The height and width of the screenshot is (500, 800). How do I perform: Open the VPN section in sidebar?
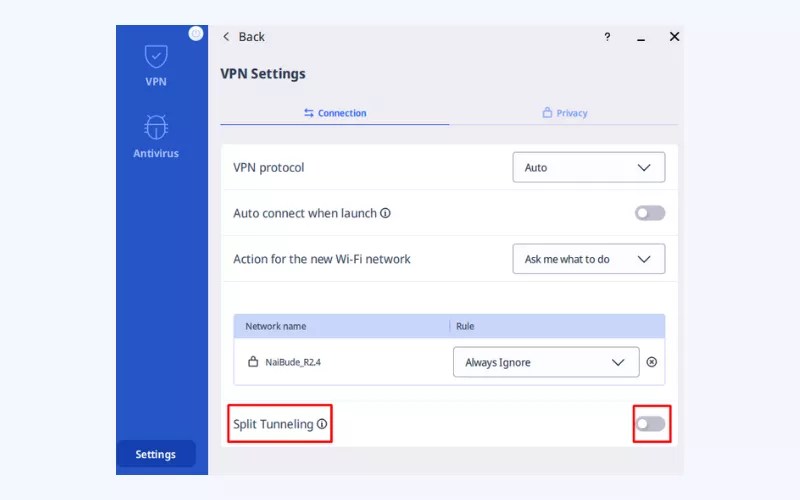click(x=156, y=66)
